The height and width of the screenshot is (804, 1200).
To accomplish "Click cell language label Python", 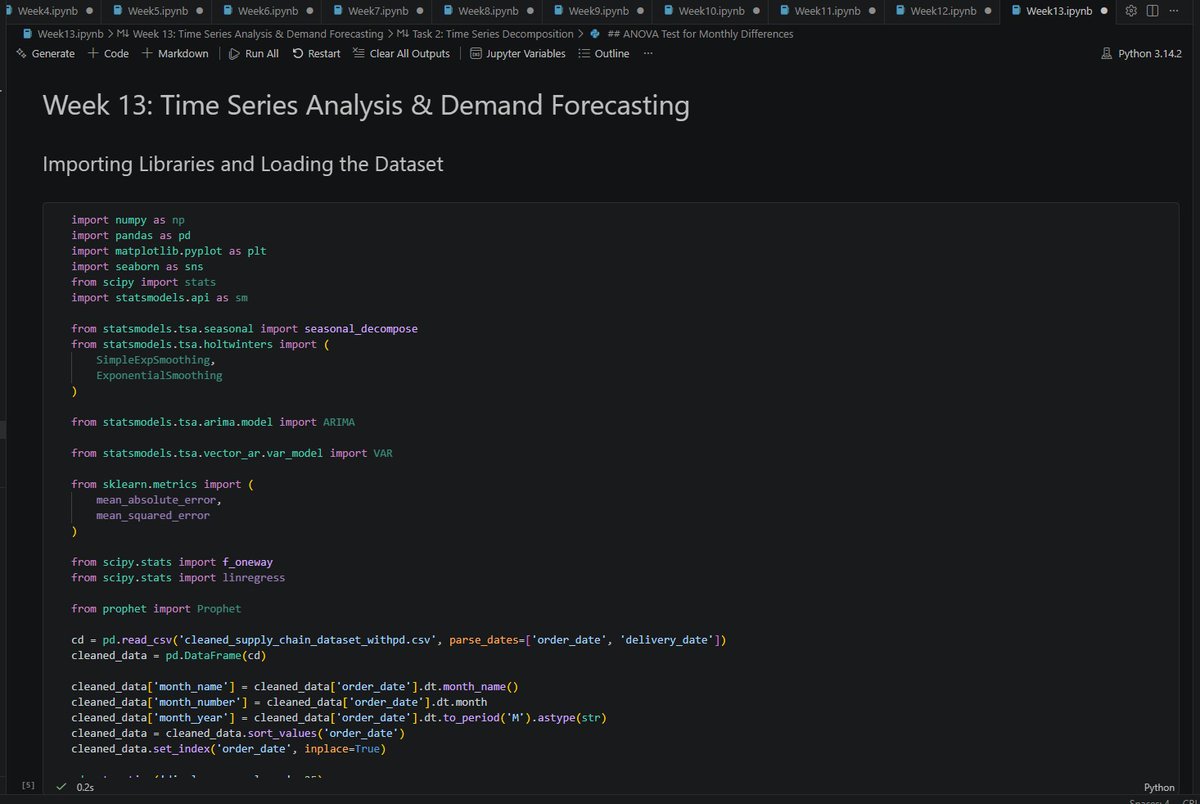I will tap(1160, 788).
